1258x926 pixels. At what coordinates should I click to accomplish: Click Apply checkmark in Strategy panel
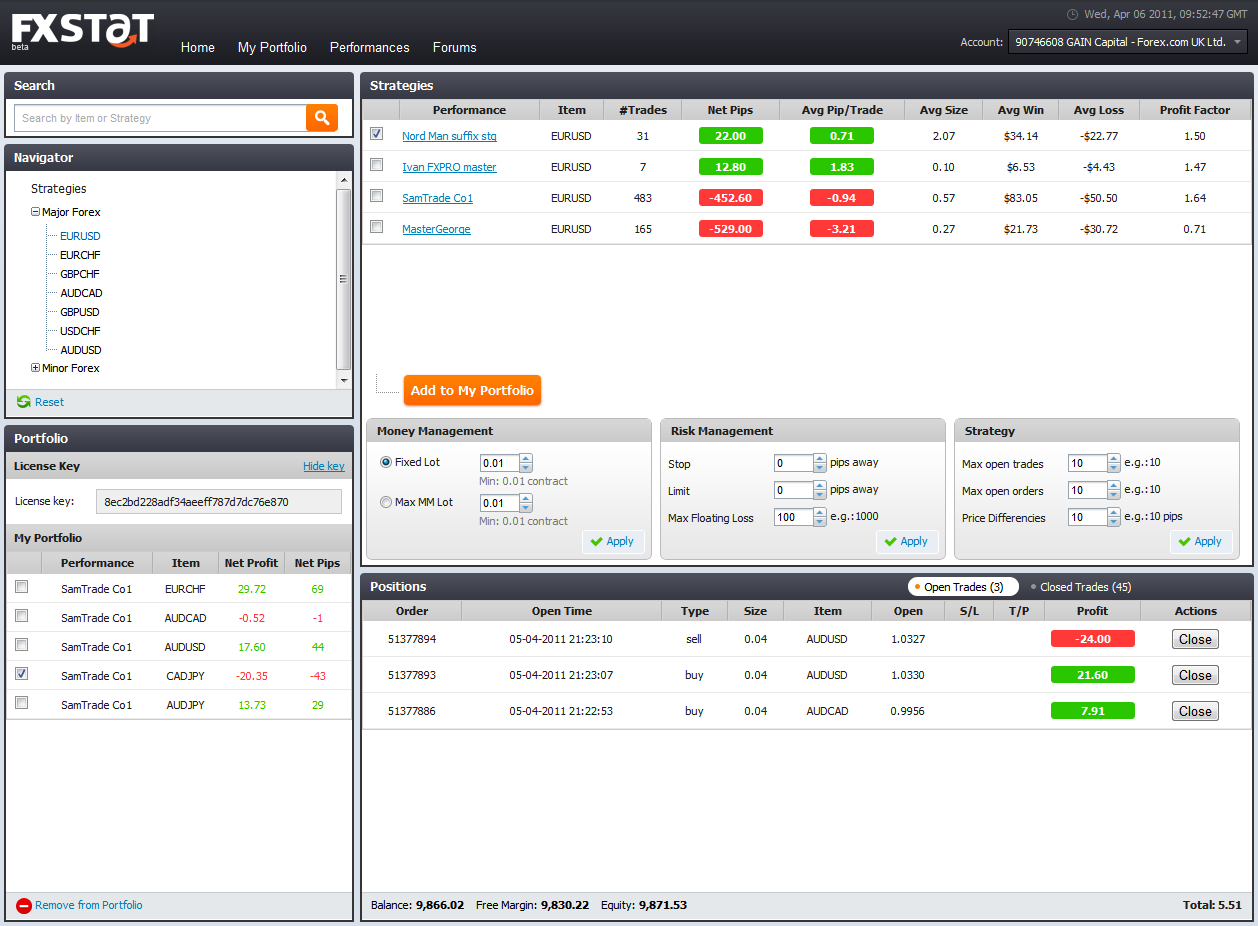click(x=1185, y=542)
